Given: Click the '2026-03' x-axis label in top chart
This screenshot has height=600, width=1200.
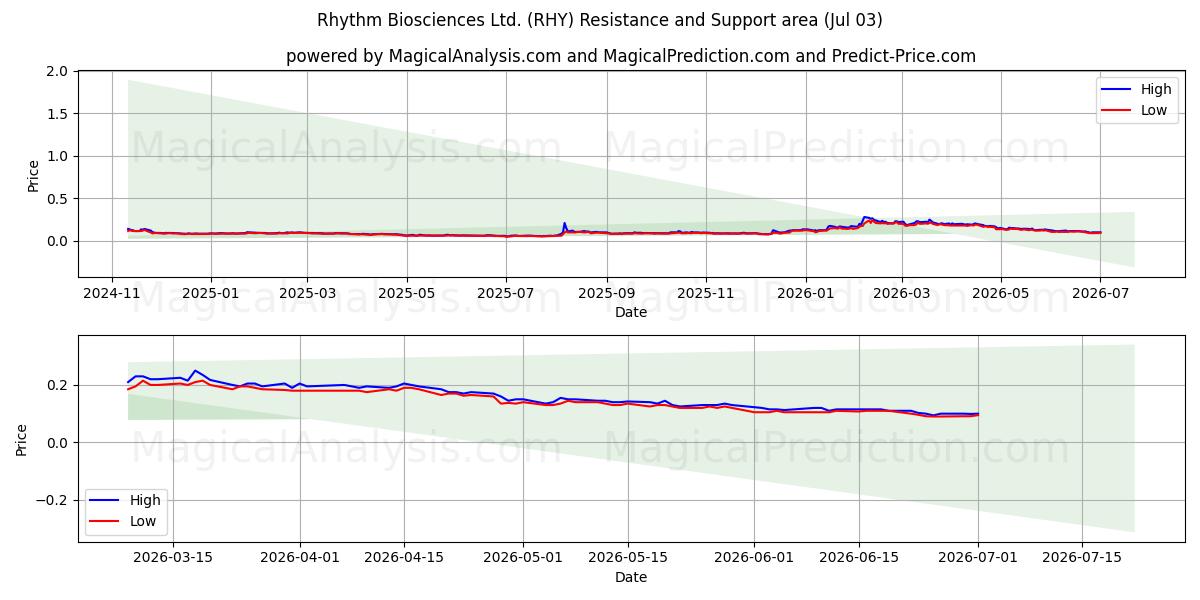Looking at the screenshot, I should point(902,293).
